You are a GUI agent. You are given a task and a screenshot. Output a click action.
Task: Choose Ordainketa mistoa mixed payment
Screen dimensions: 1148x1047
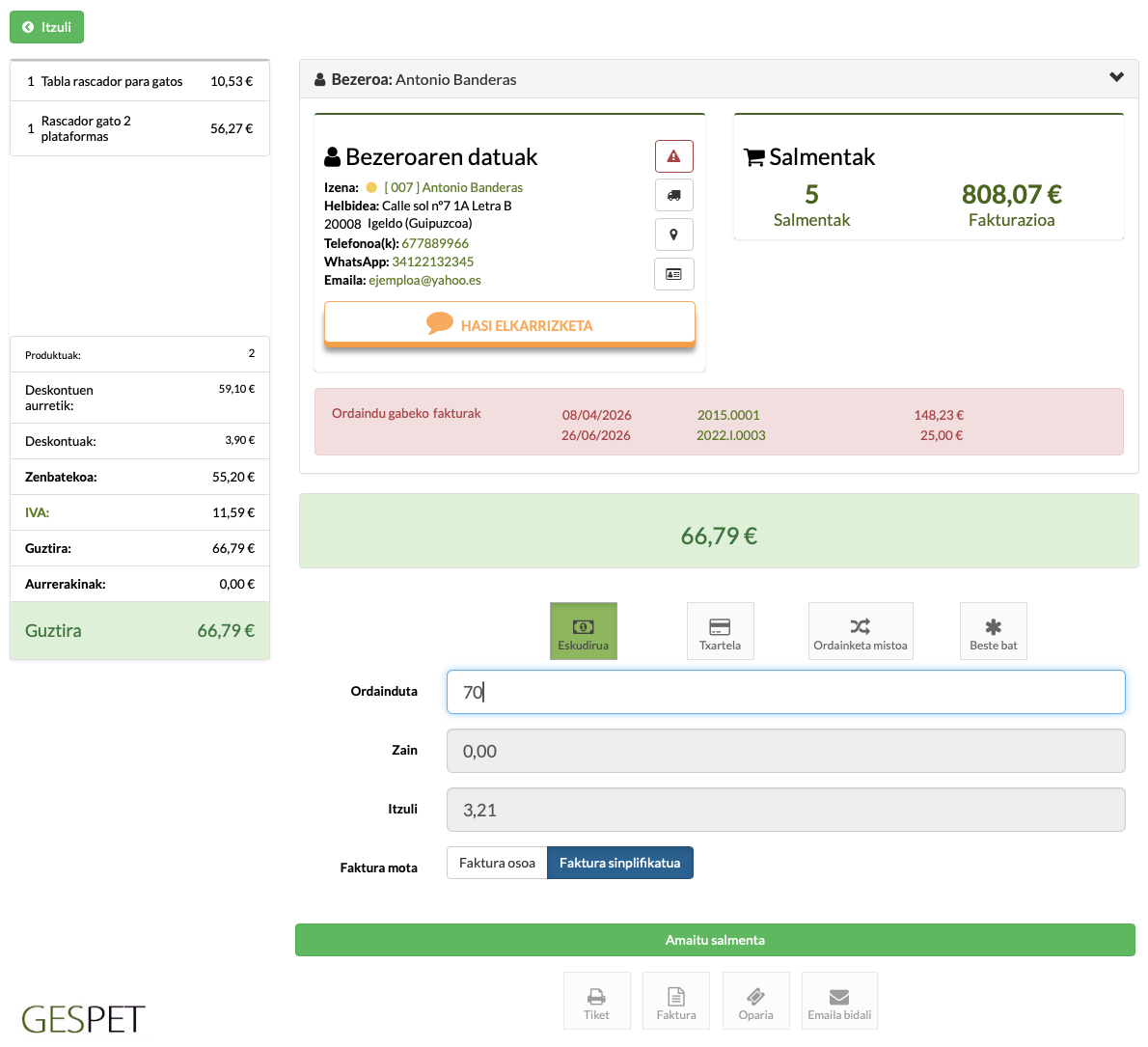coord(861,631)
